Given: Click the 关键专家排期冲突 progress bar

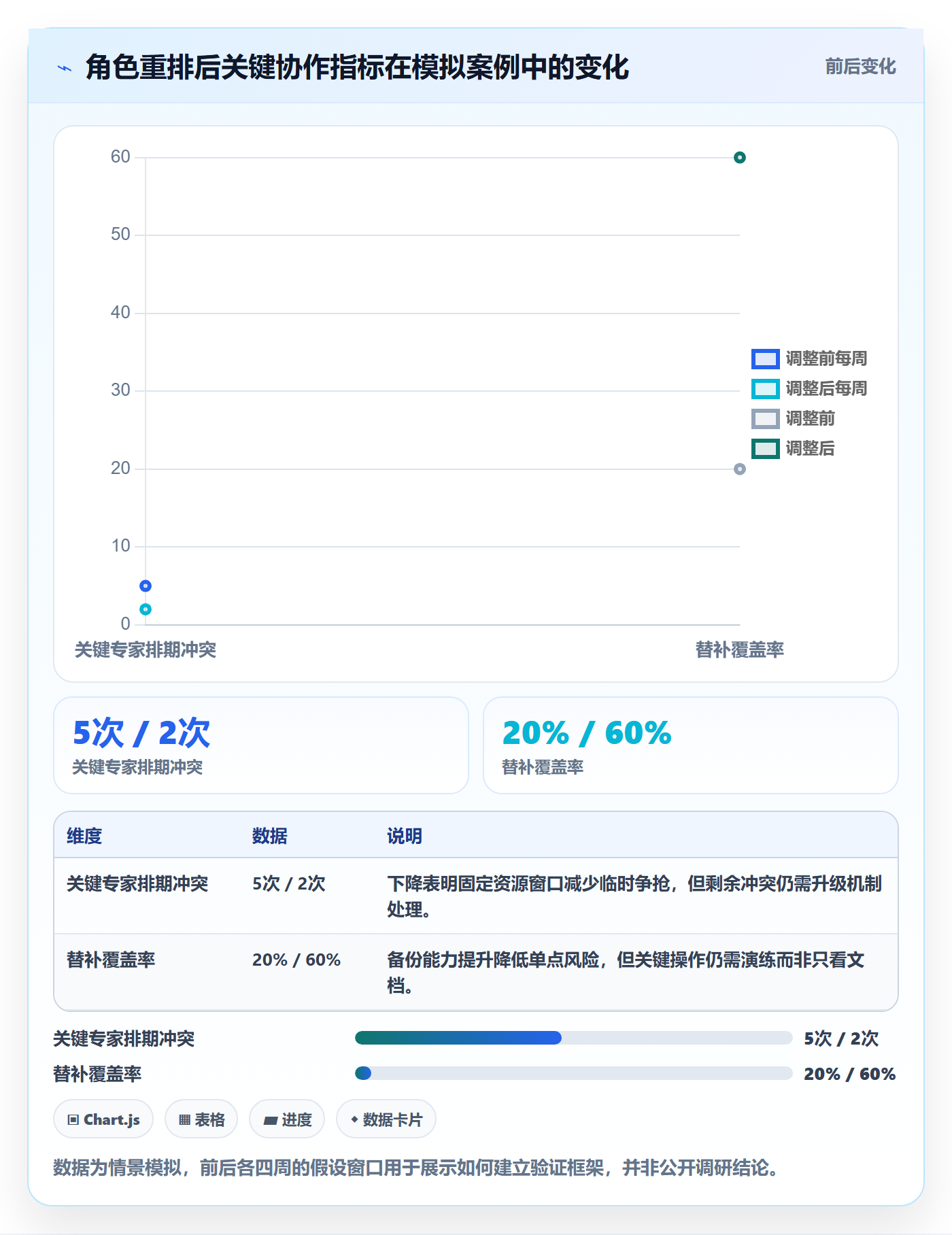Looking at the screenshot, I should click(573, 1038).
